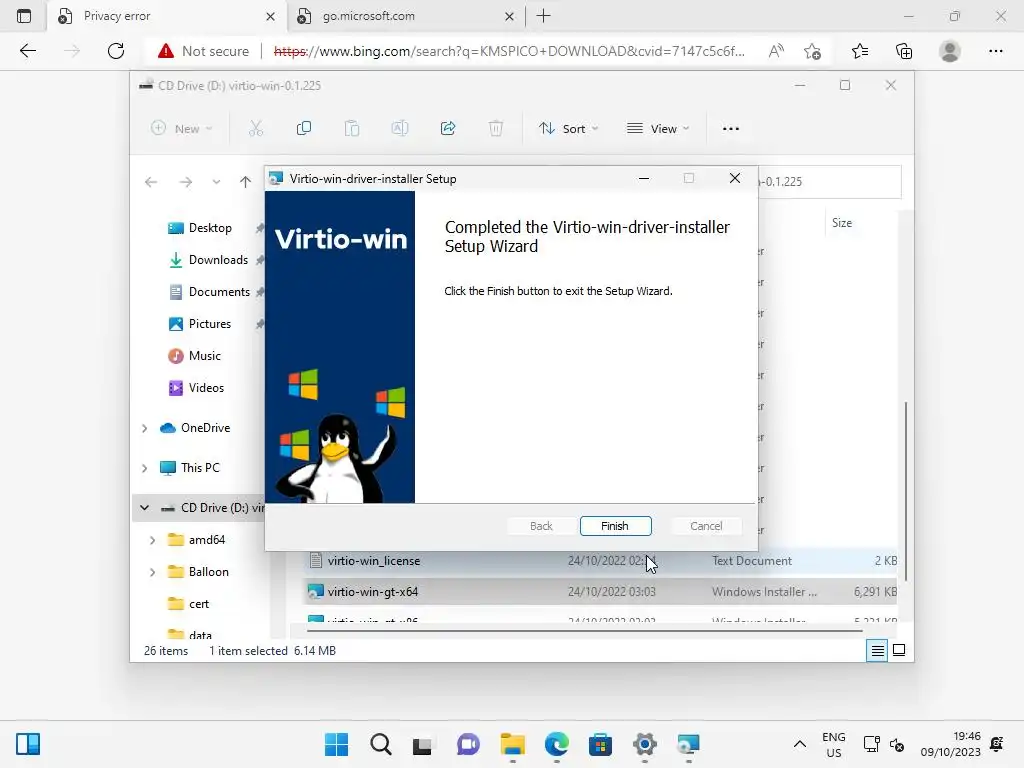Viewport: 1024px width, 768px height.
Task: Click the horizontal scrollbar in file list
Action: click(x=584, y=631)
